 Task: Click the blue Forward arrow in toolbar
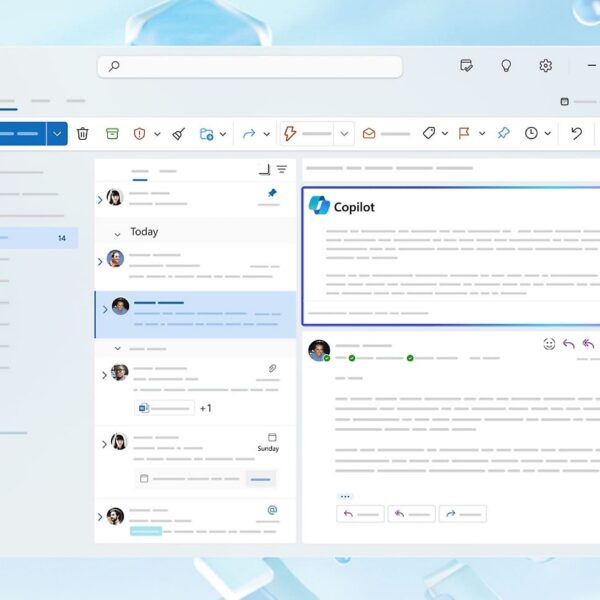(249, 134)
